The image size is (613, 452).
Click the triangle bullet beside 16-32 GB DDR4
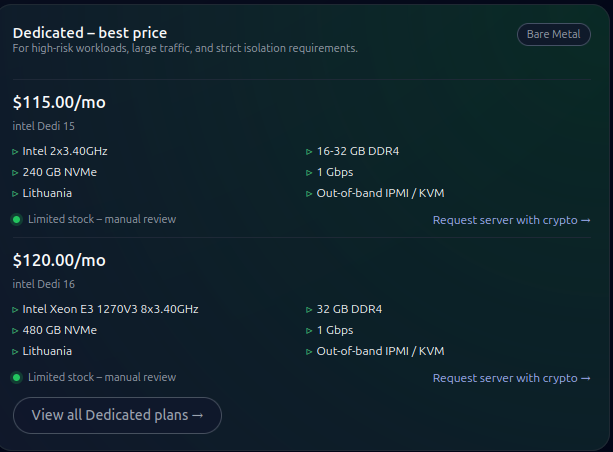(309, 152)
